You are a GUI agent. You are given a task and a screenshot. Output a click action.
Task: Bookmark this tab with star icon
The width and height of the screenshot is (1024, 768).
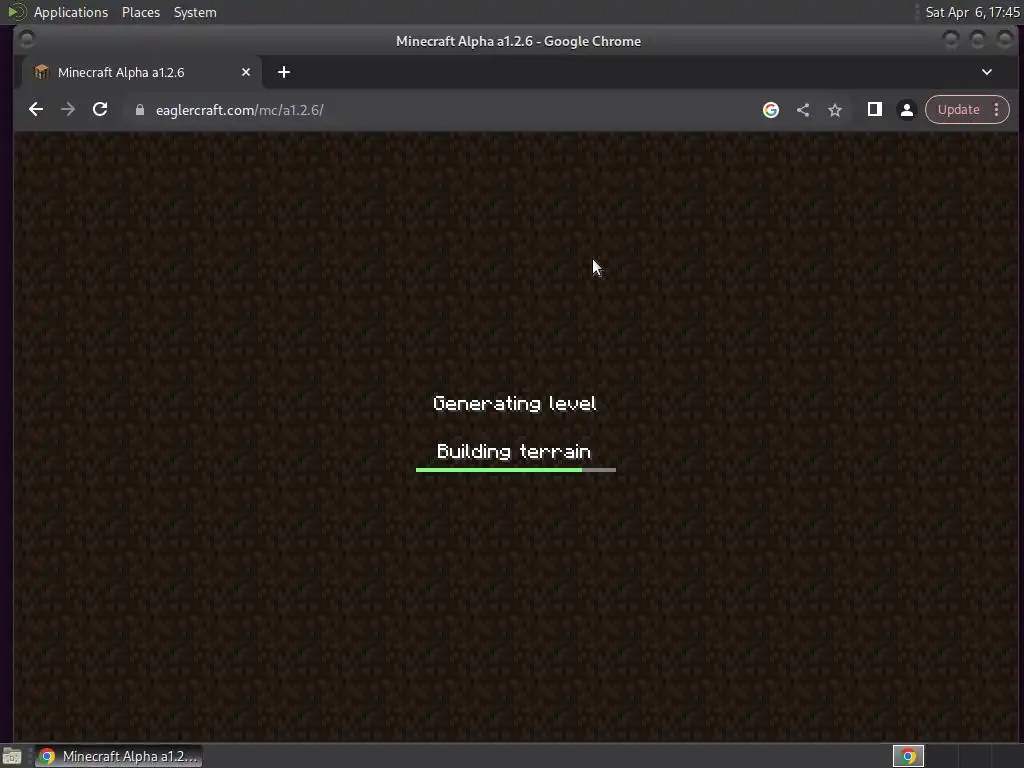835,110
